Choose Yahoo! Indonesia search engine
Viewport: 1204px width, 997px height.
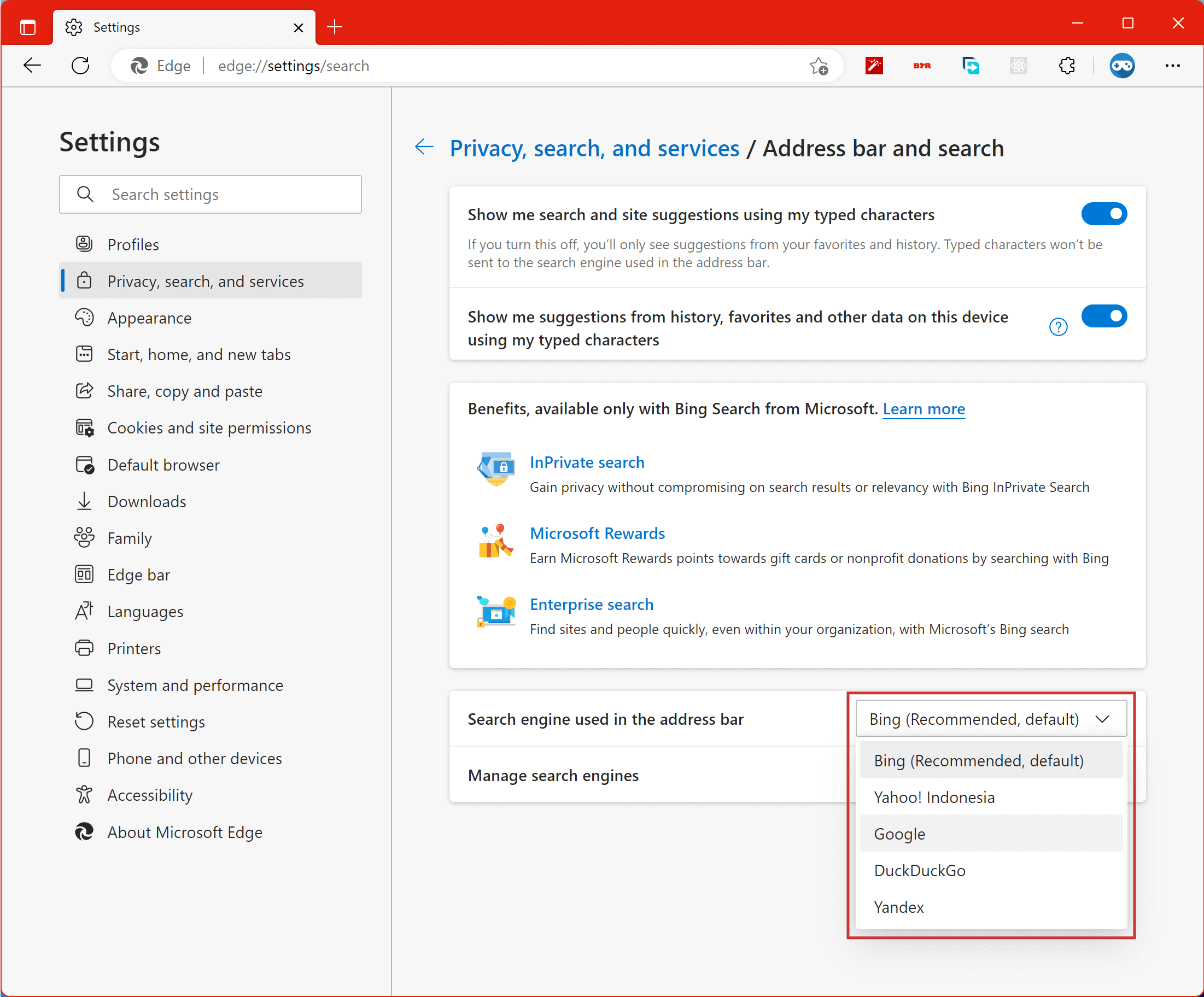point(991,797)
